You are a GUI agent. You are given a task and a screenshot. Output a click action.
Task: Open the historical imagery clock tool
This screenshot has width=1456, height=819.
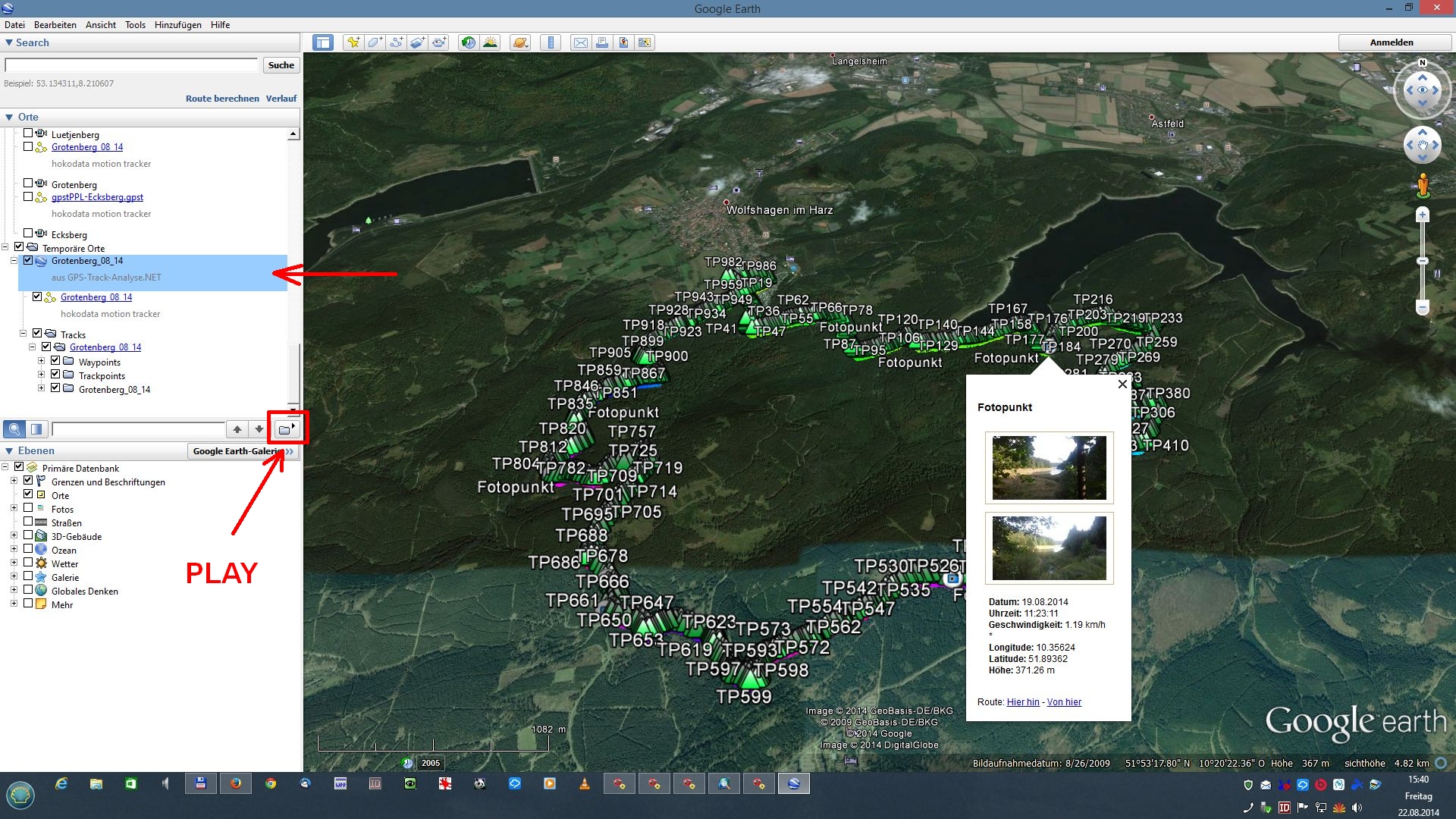pyautogui.click(x=469, y=42)
